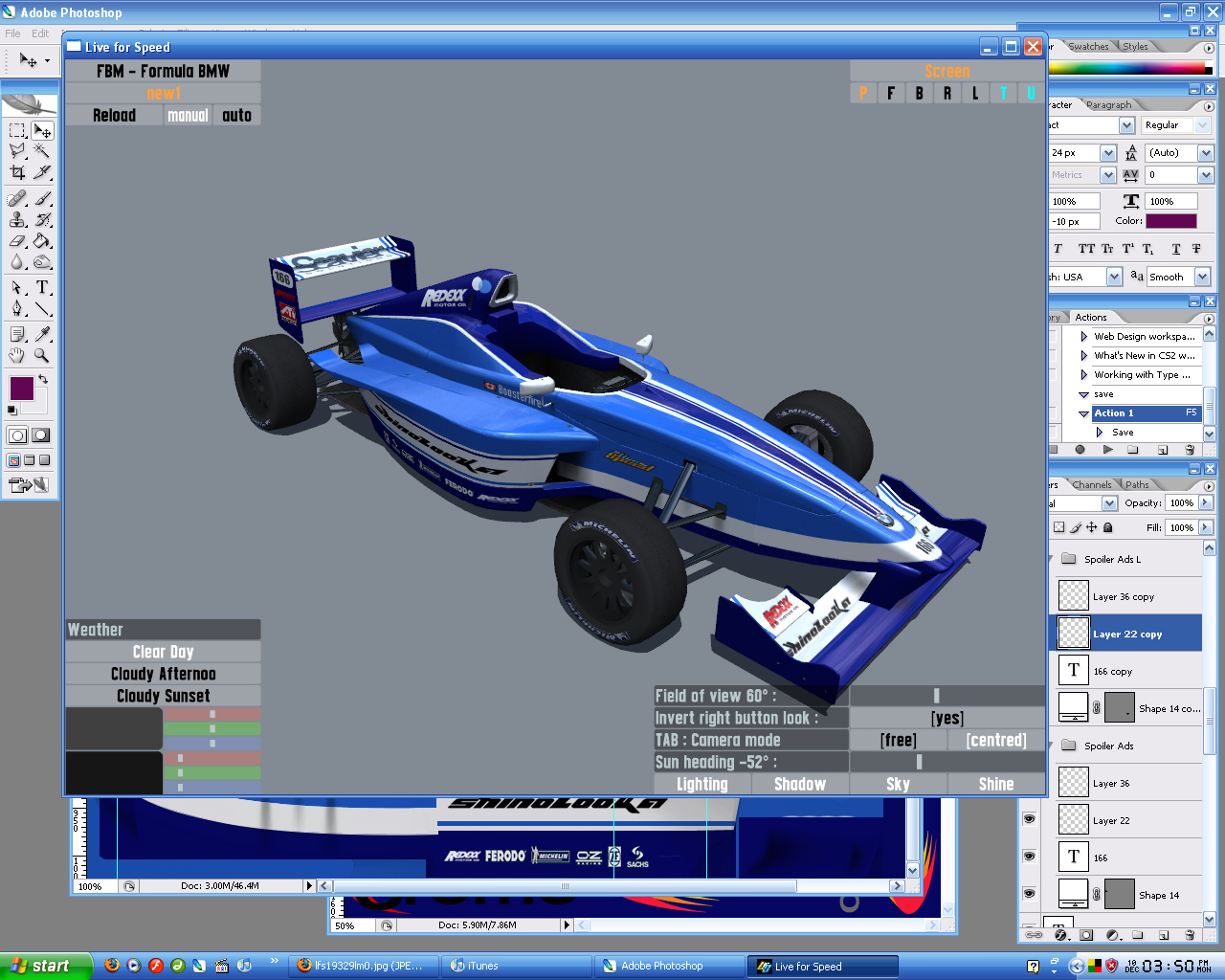Toggle Faux Italic in Character panel
This screenshot has width=1225, height=980.
click(1058, 249)
